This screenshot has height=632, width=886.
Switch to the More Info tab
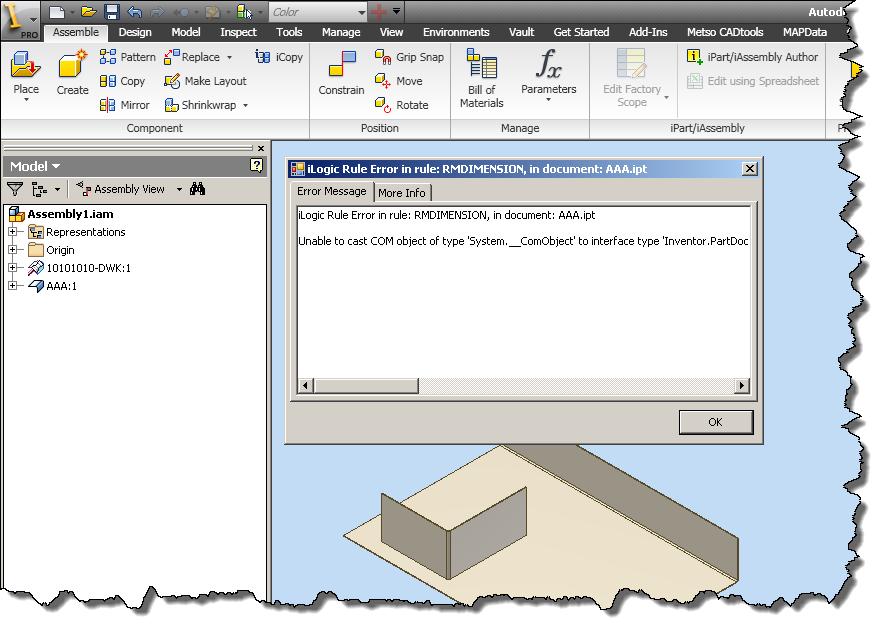tap(402, 192)
